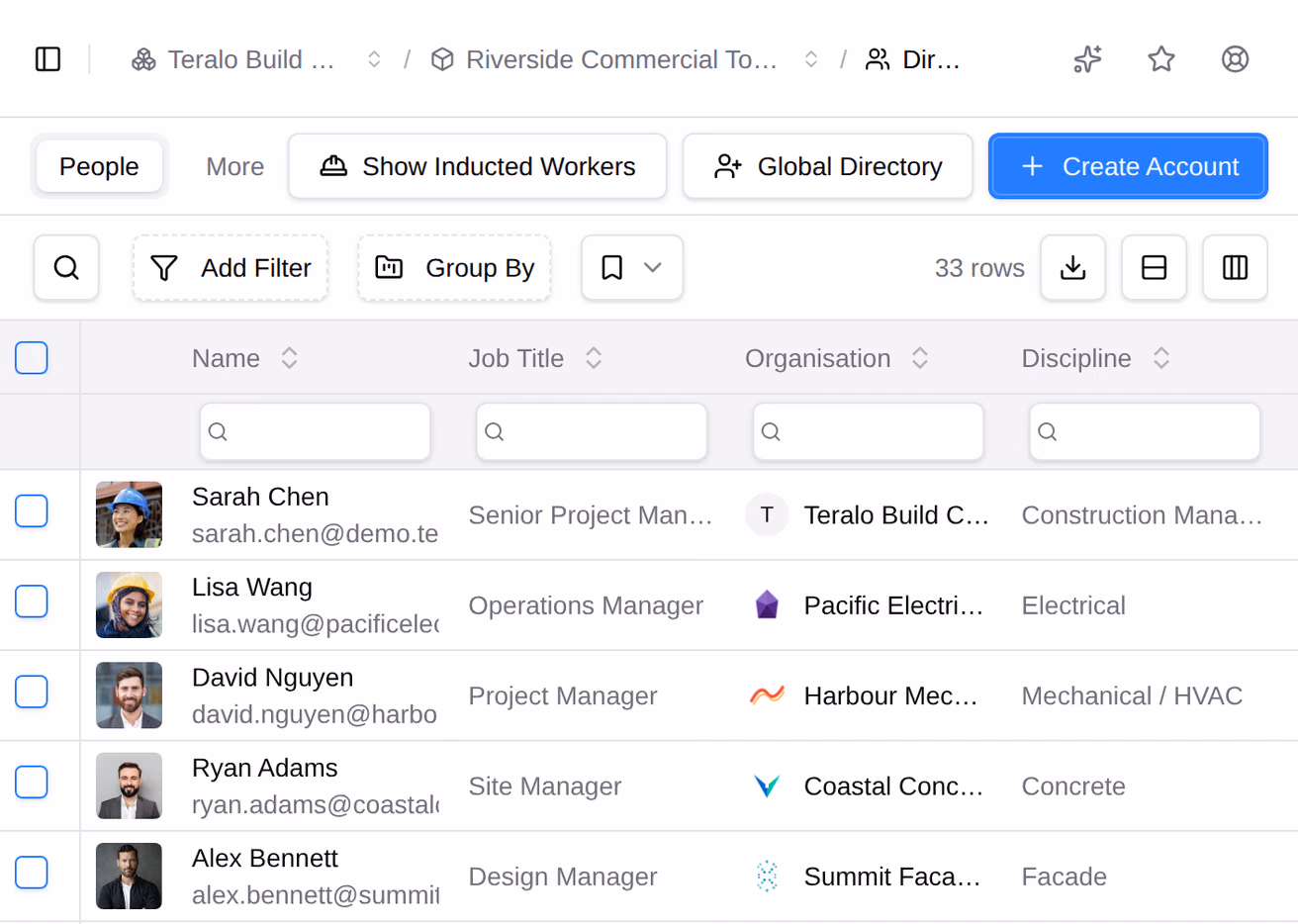Focus the Name column search field
1298x924 pixels.
tap(315, 431)
